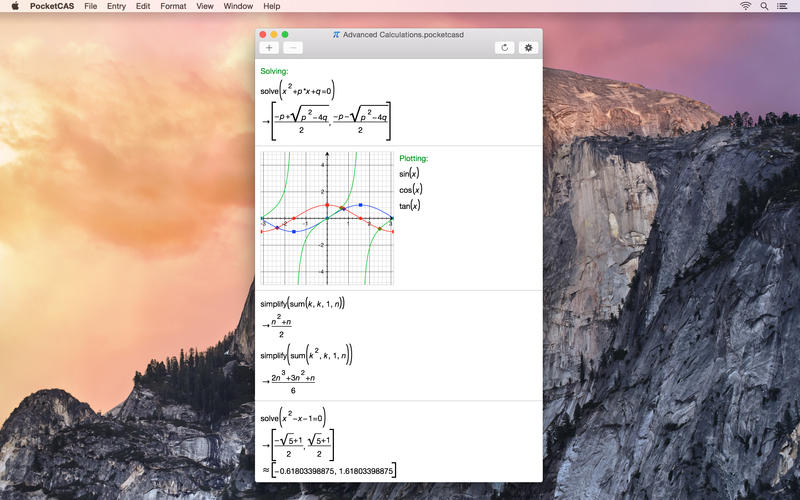Open the PocketCAS application menu

coord(51,6)
